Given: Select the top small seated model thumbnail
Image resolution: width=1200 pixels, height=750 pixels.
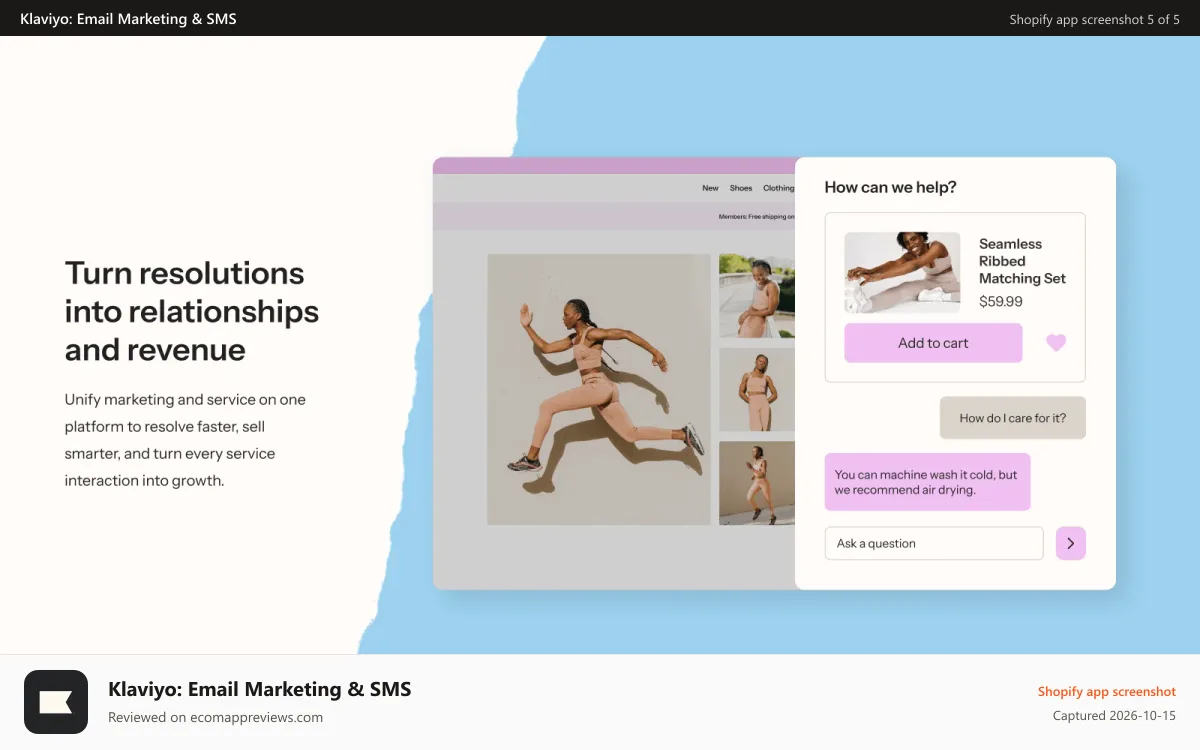Looking at the screenshot, I should pos(757,296).
